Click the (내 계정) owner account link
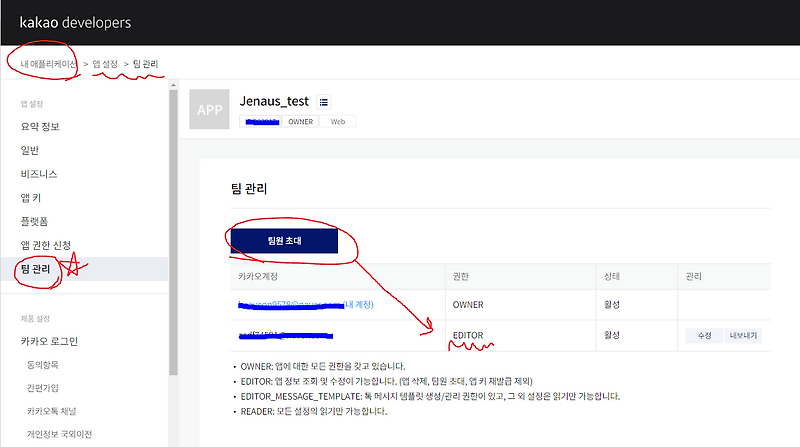This screenshot has width=800, height=447. pos(359,304)
